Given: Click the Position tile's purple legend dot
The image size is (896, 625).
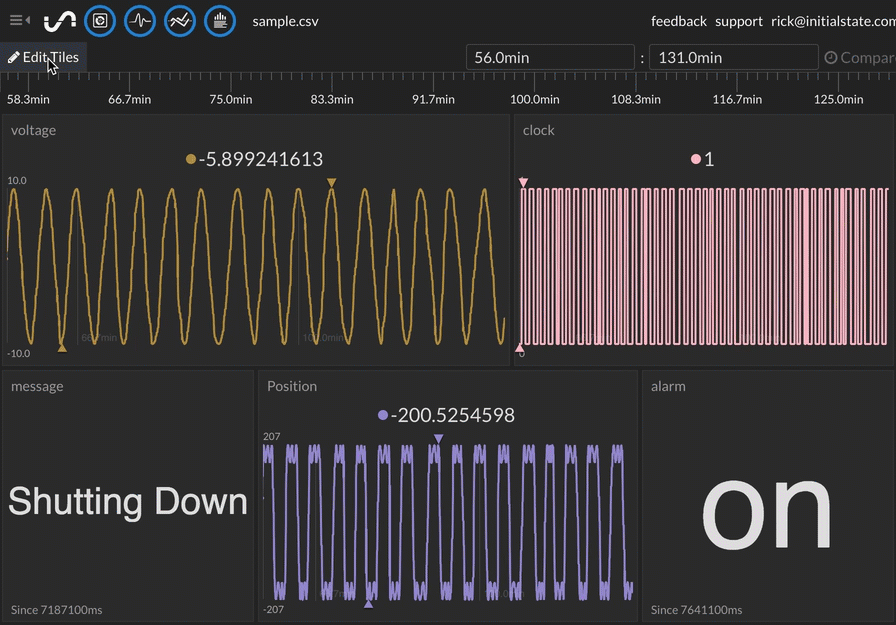Looking at the screenshot, I should coord(383,415).
